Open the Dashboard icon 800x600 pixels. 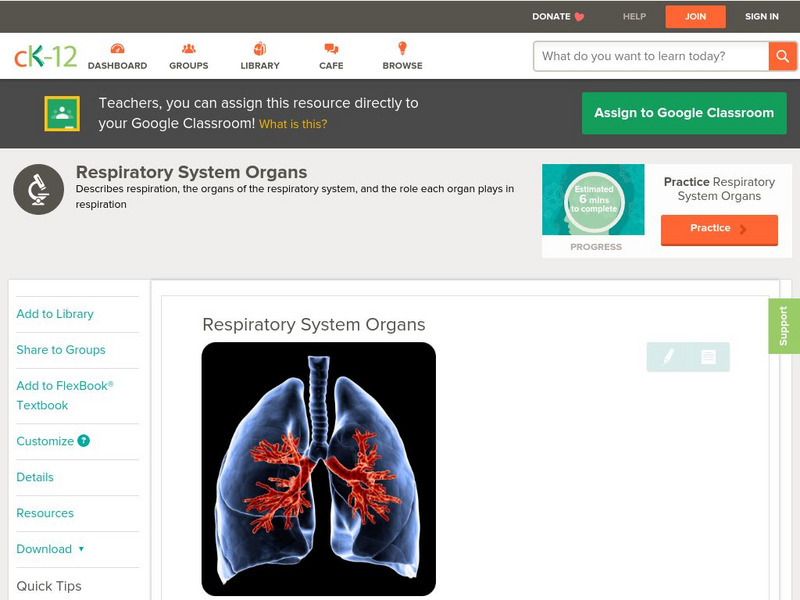119,47
